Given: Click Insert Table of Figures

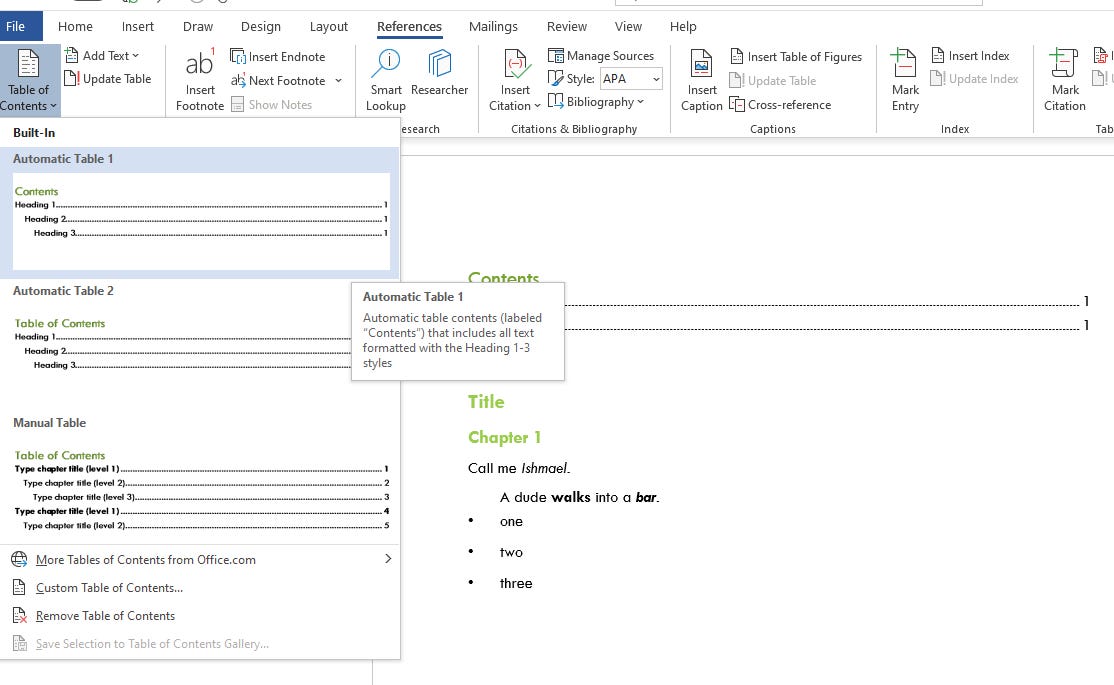Looking at the screenshot, I should (x=796, y=56).
